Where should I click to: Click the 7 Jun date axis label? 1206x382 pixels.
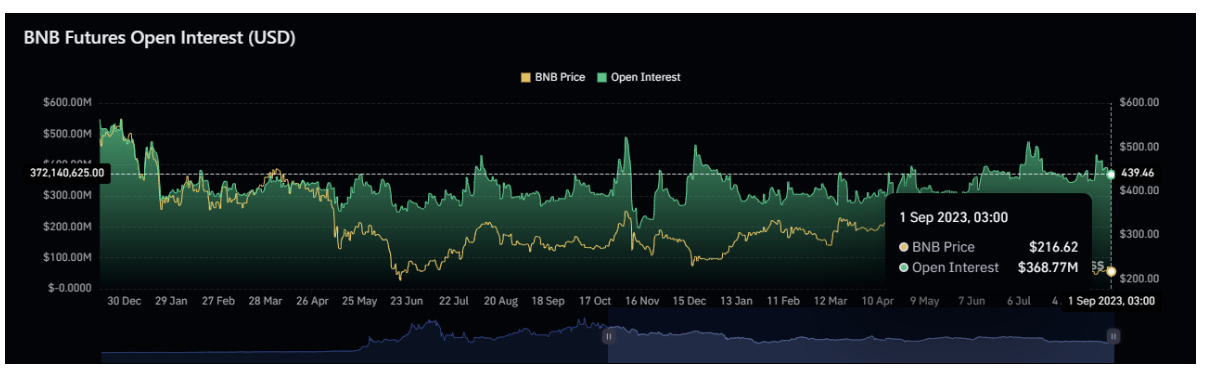pos(972,300)
